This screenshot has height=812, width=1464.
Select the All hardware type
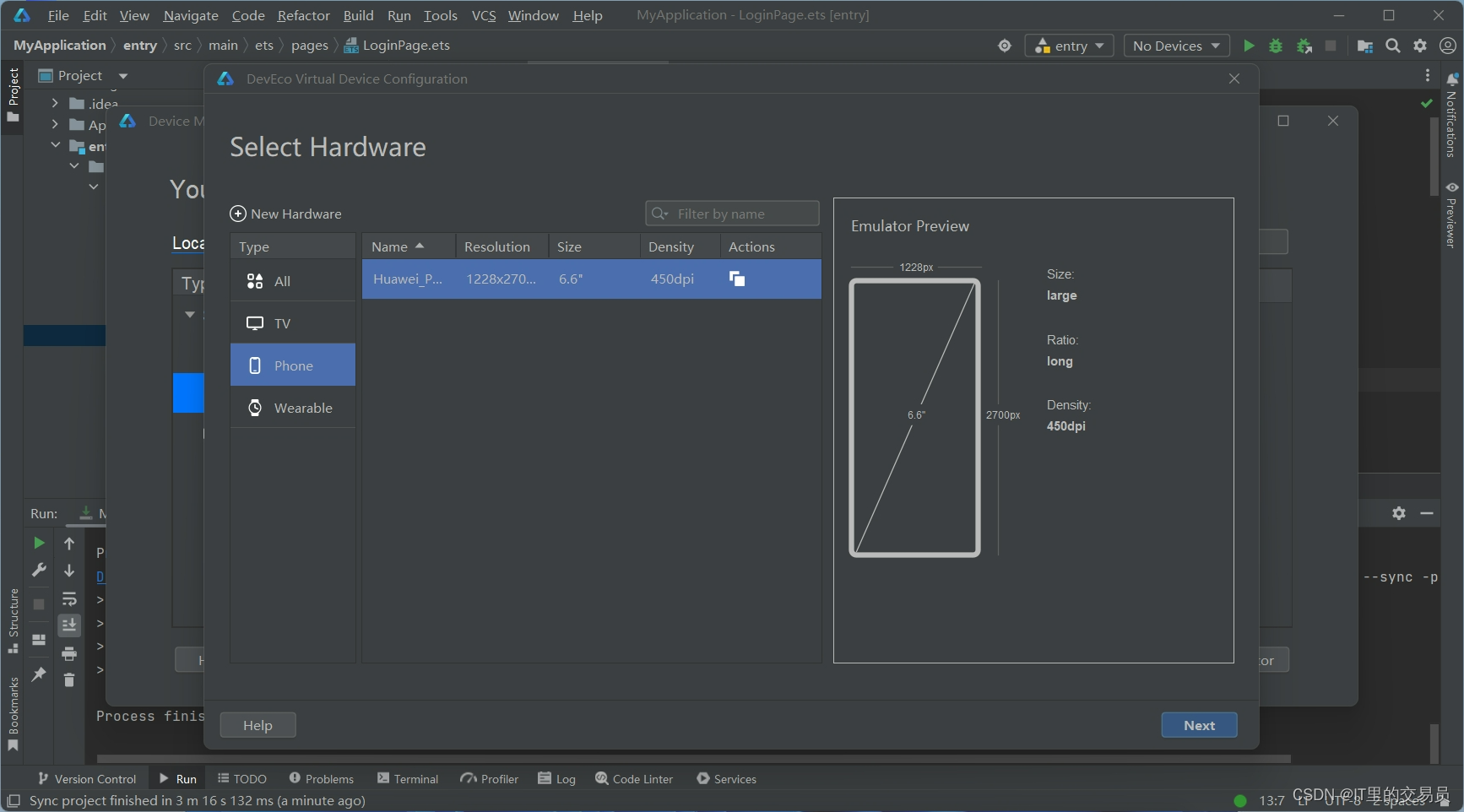293,281
